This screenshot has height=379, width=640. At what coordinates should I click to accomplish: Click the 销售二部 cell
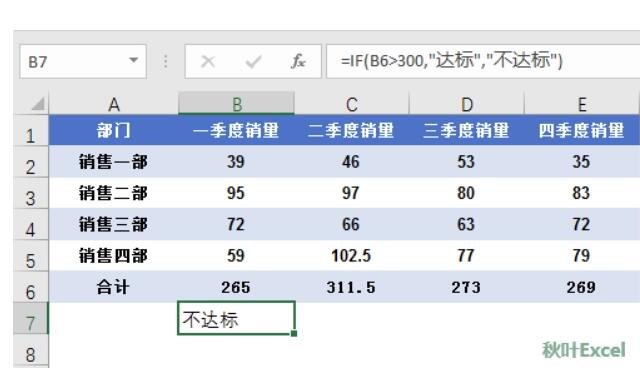point(114,193)
